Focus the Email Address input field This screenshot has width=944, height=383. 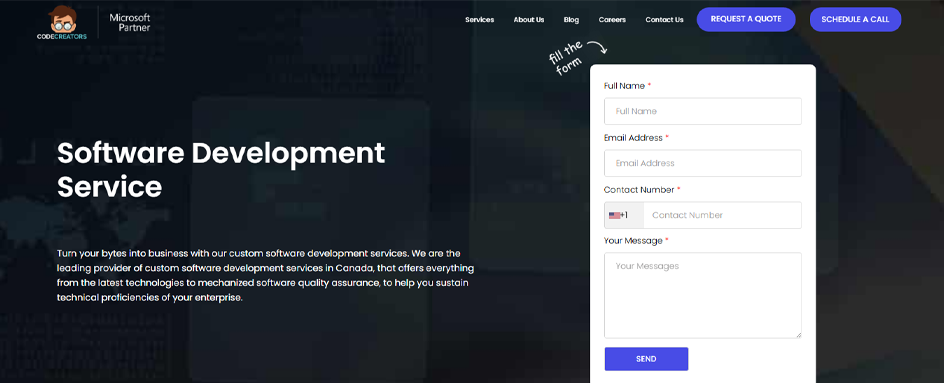[703, 163]
